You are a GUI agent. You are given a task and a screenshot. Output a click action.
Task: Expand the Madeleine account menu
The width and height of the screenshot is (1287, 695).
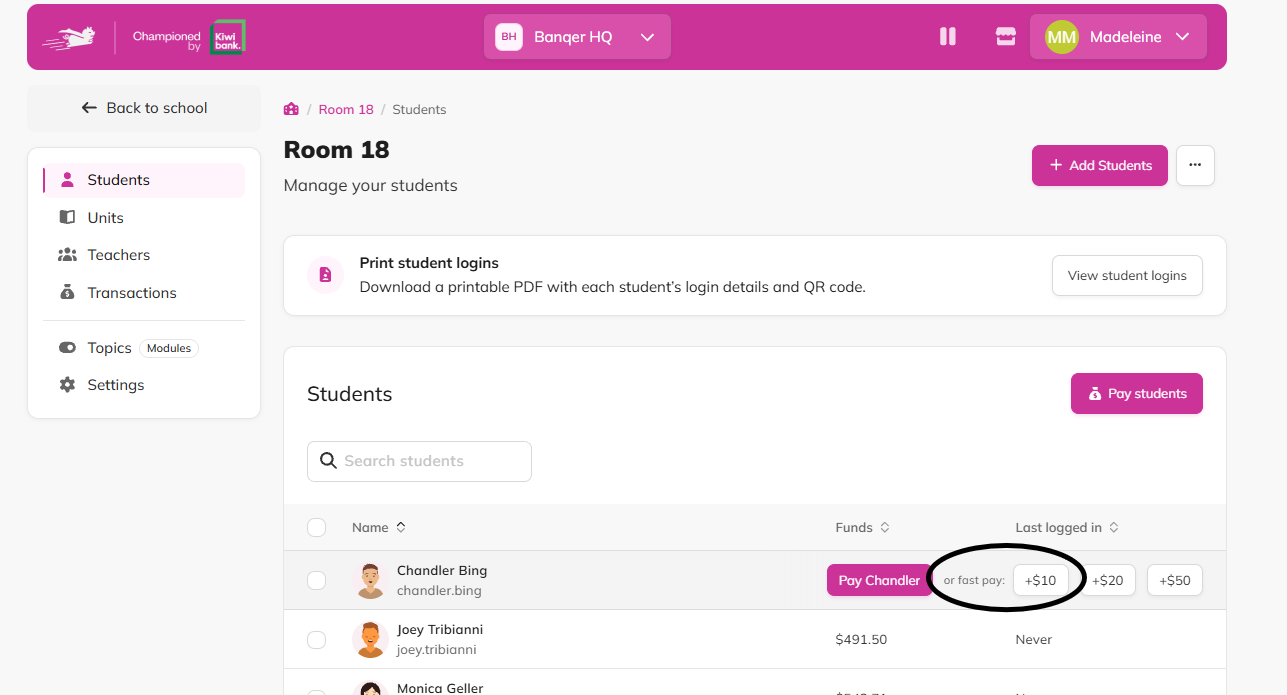coord(1118,37)
